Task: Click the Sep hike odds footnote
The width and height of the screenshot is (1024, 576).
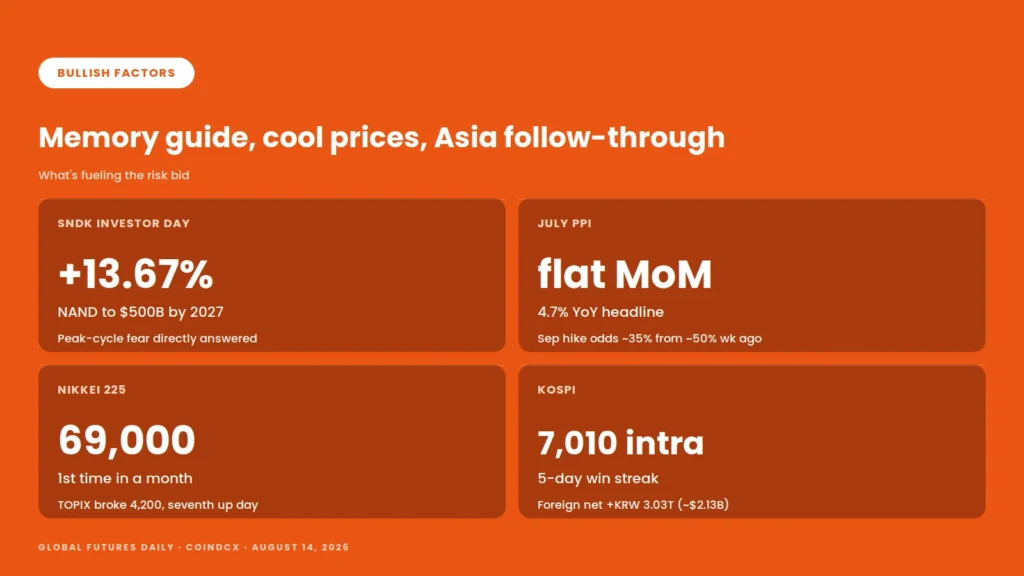Action: point(650,338)
